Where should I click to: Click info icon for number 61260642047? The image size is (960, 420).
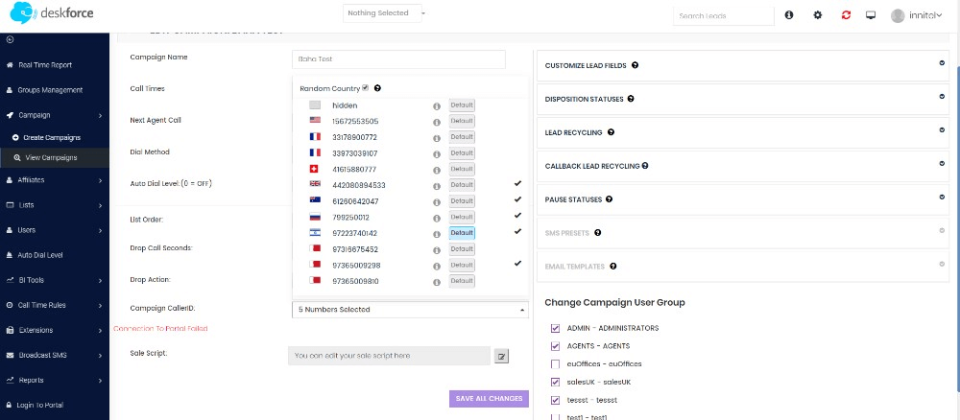coord(437,201)
